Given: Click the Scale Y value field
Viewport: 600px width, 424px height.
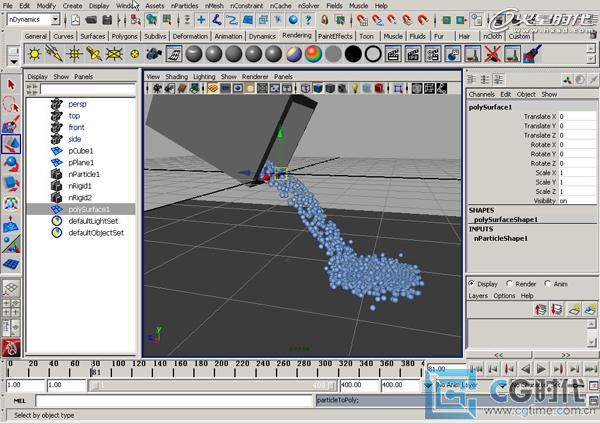Looking at the screenshot, I should [x=577, y=182].
